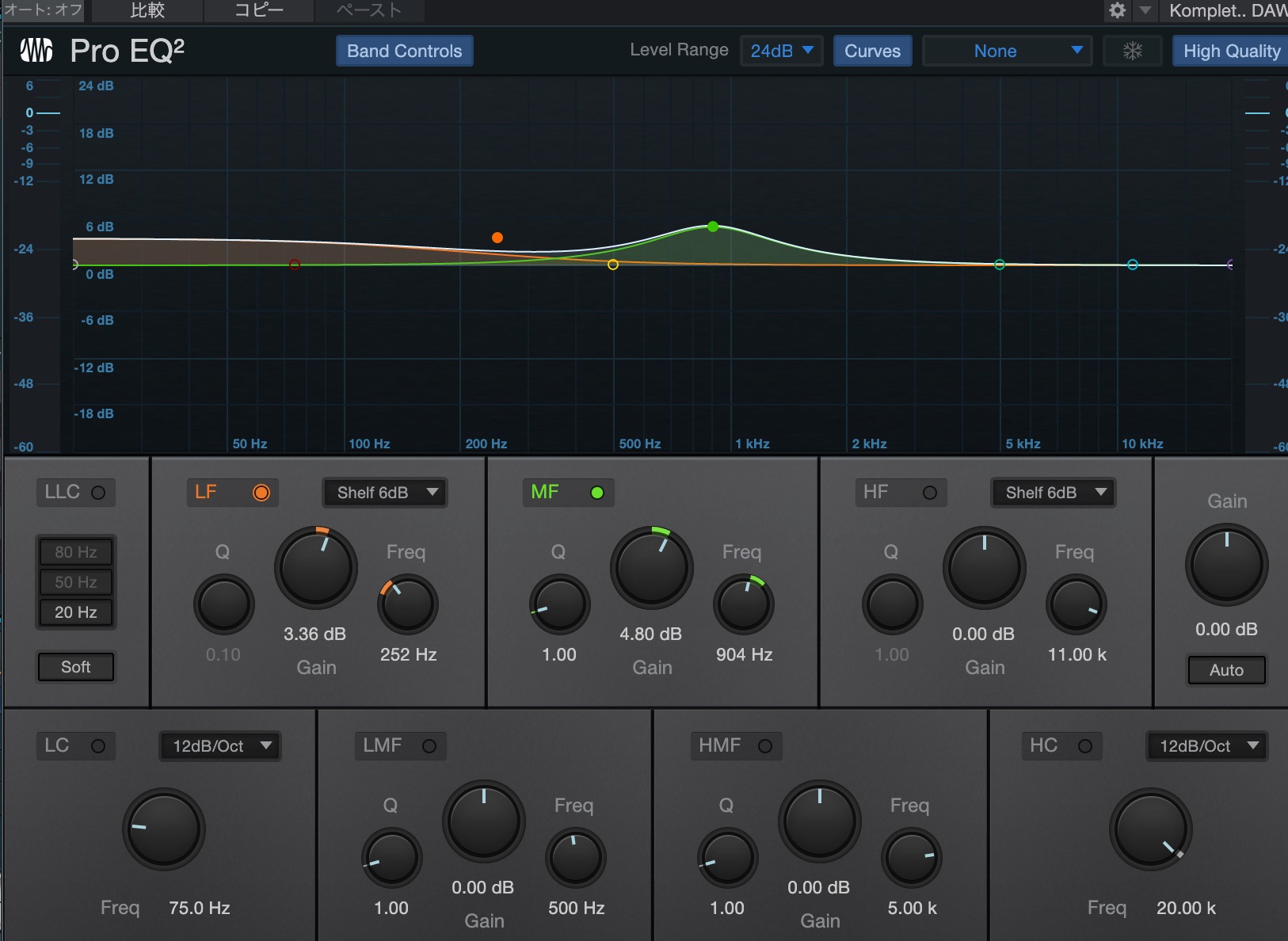Open the HC 12dB/Oct slope dropdown
Viewport: 1288px width, 941px height.
pos(1207,746)
